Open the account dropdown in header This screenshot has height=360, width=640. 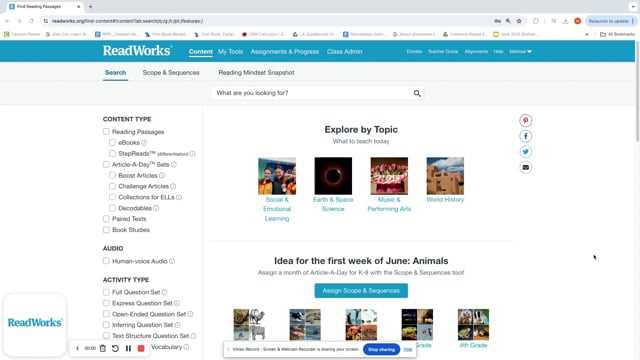click(x=520, y=51)
